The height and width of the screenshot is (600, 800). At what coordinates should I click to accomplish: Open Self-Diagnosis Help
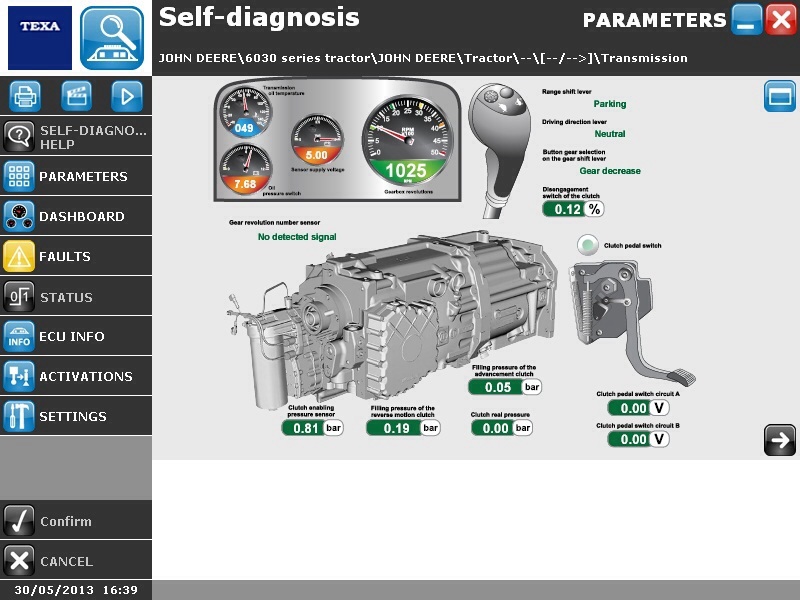click(76, 137)
